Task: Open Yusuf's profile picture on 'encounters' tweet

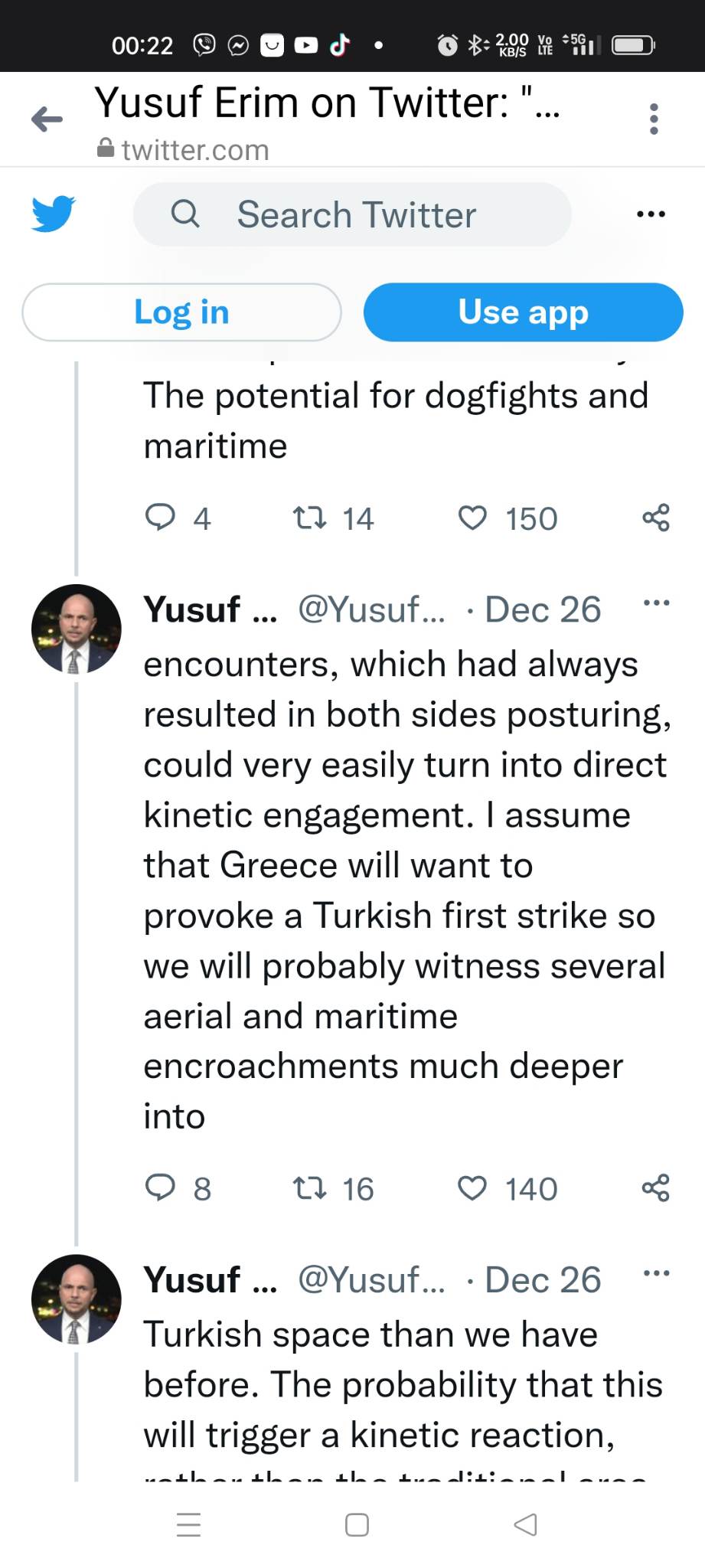Action: (x=76, y=629)
